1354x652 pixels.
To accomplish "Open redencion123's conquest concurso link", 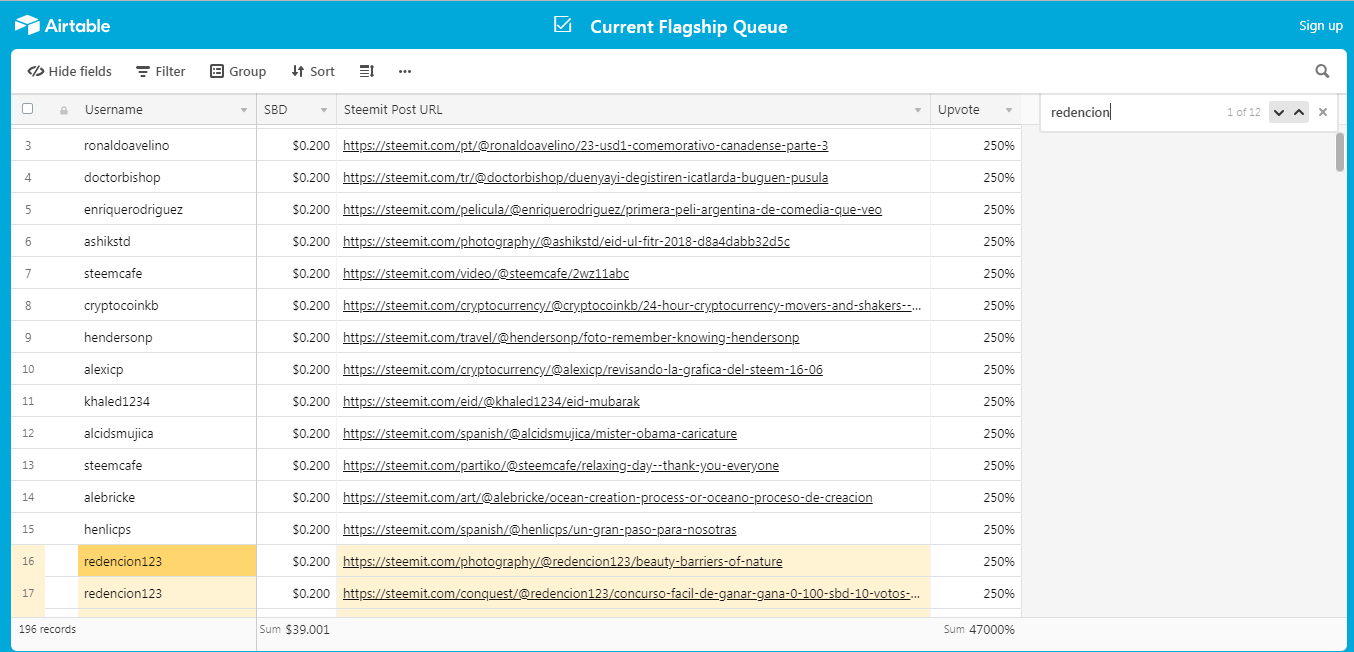I will point(633,594).
